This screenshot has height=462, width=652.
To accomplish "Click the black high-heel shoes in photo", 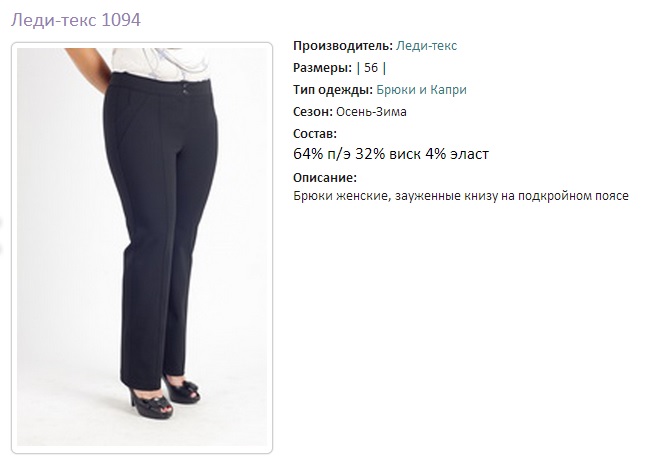I will [x=164, y=397].
